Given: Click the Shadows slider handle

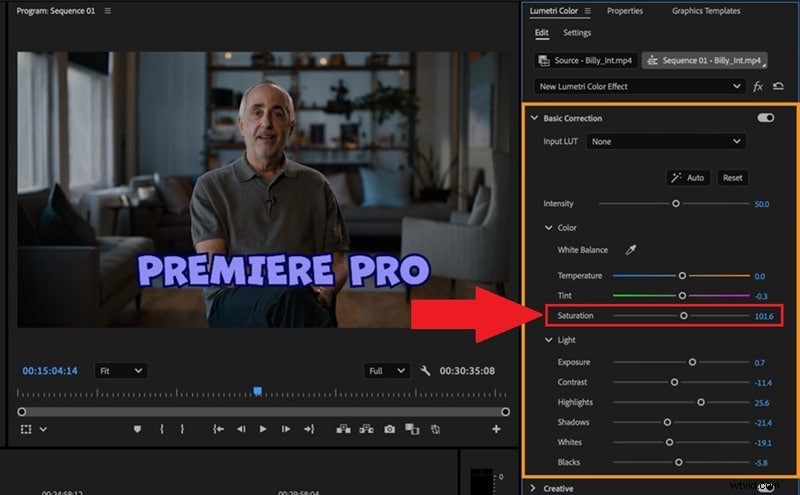Looking at the screenshot, I should click(667, 423).
